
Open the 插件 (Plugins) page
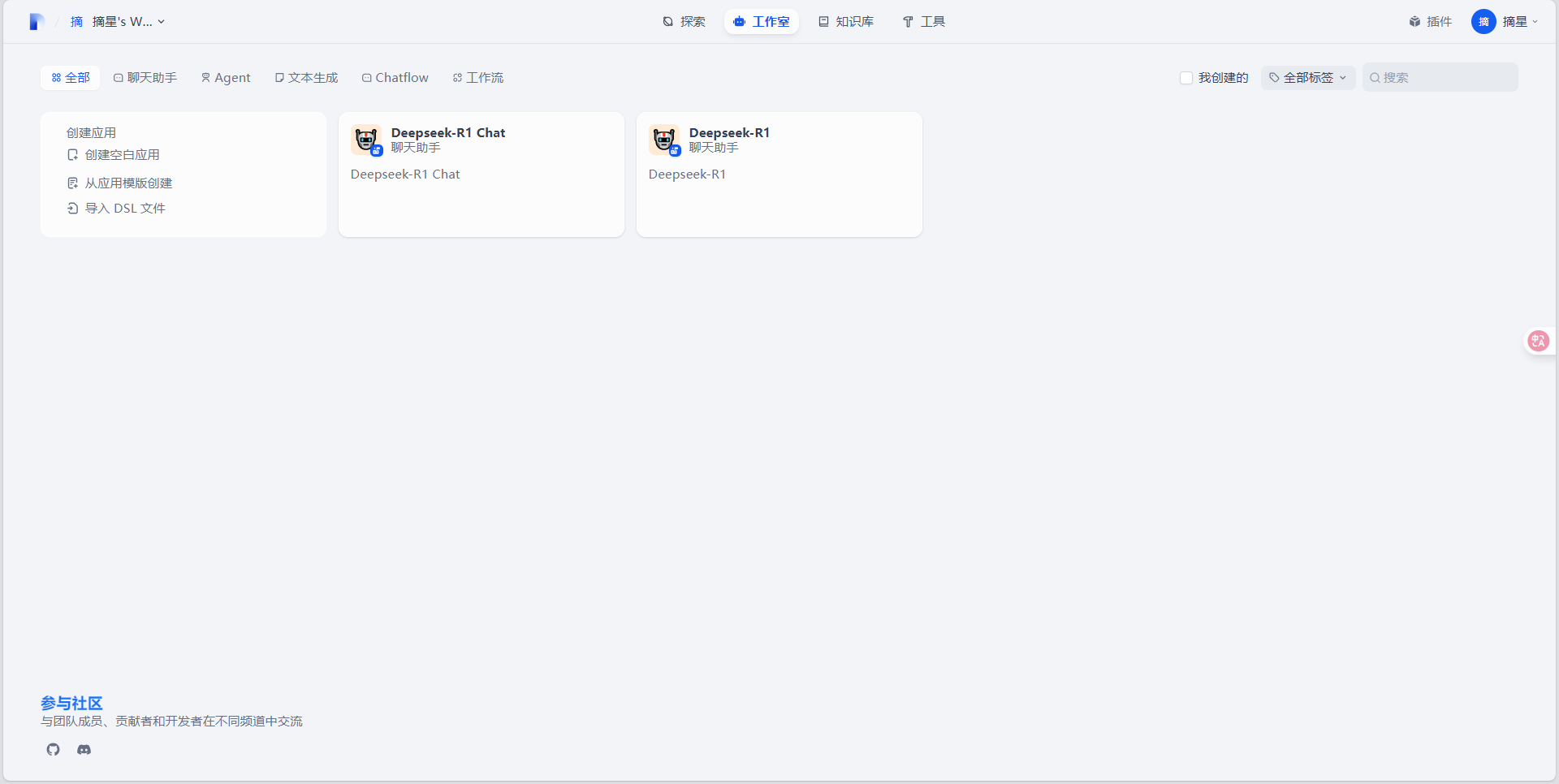point(1431,22)
